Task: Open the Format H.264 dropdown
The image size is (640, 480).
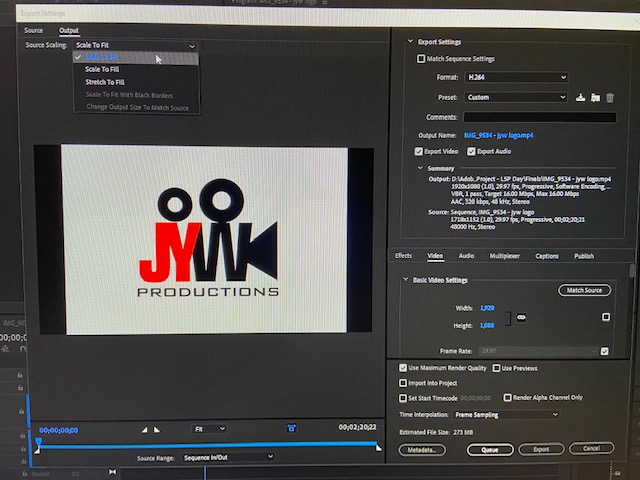Action: point(516,77)
